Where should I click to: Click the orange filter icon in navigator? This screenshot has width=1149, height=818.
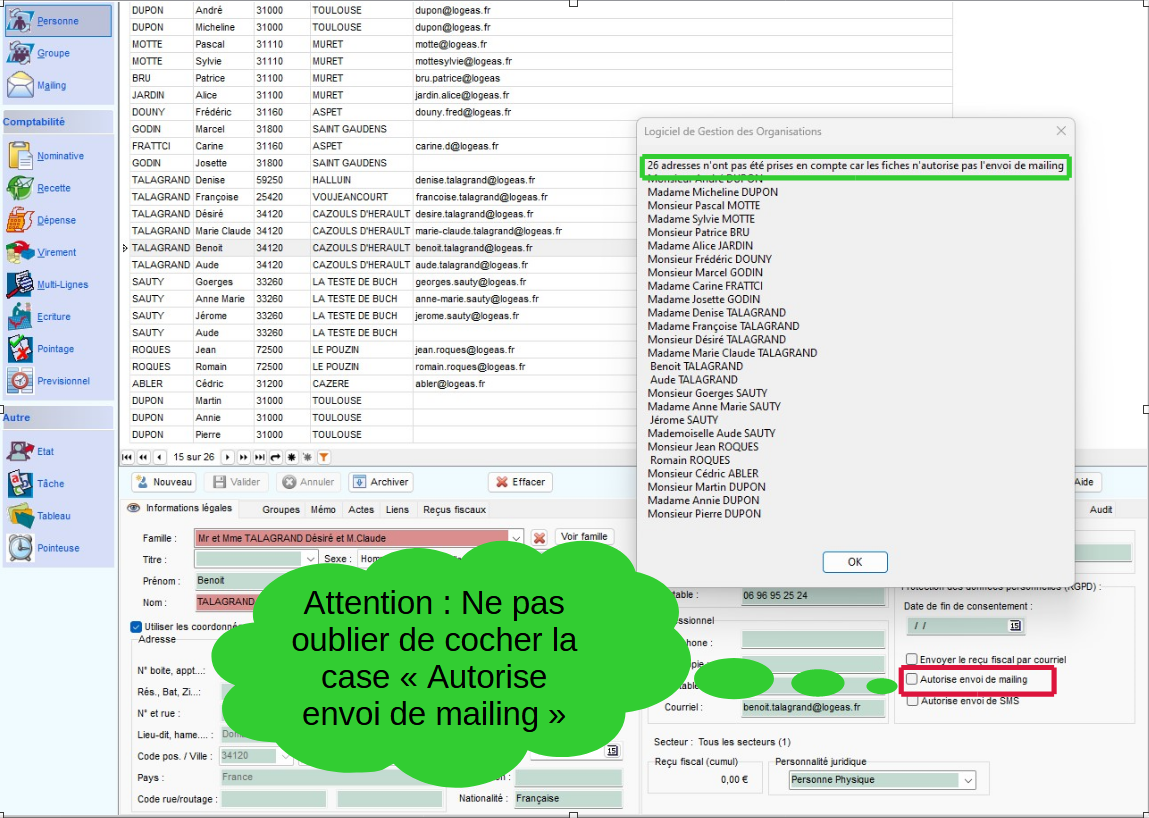323,457
